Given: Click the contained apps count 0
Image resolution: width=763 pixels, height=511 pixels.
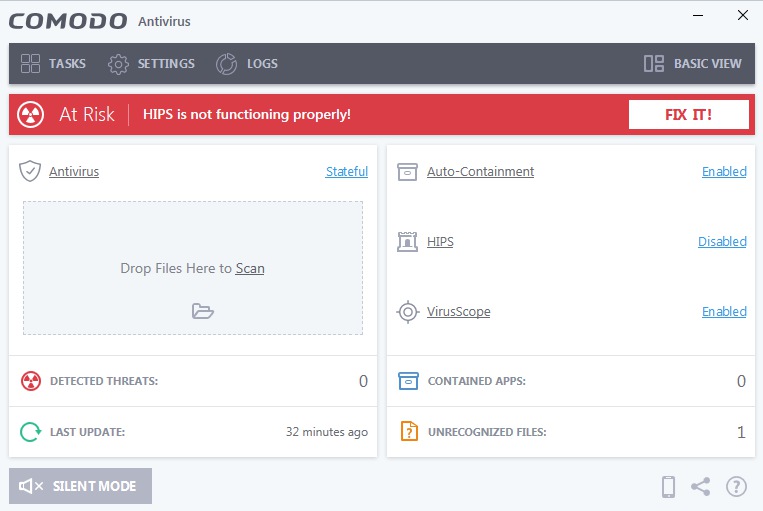Looking at the screenshot, I should [x=741, y=381].
